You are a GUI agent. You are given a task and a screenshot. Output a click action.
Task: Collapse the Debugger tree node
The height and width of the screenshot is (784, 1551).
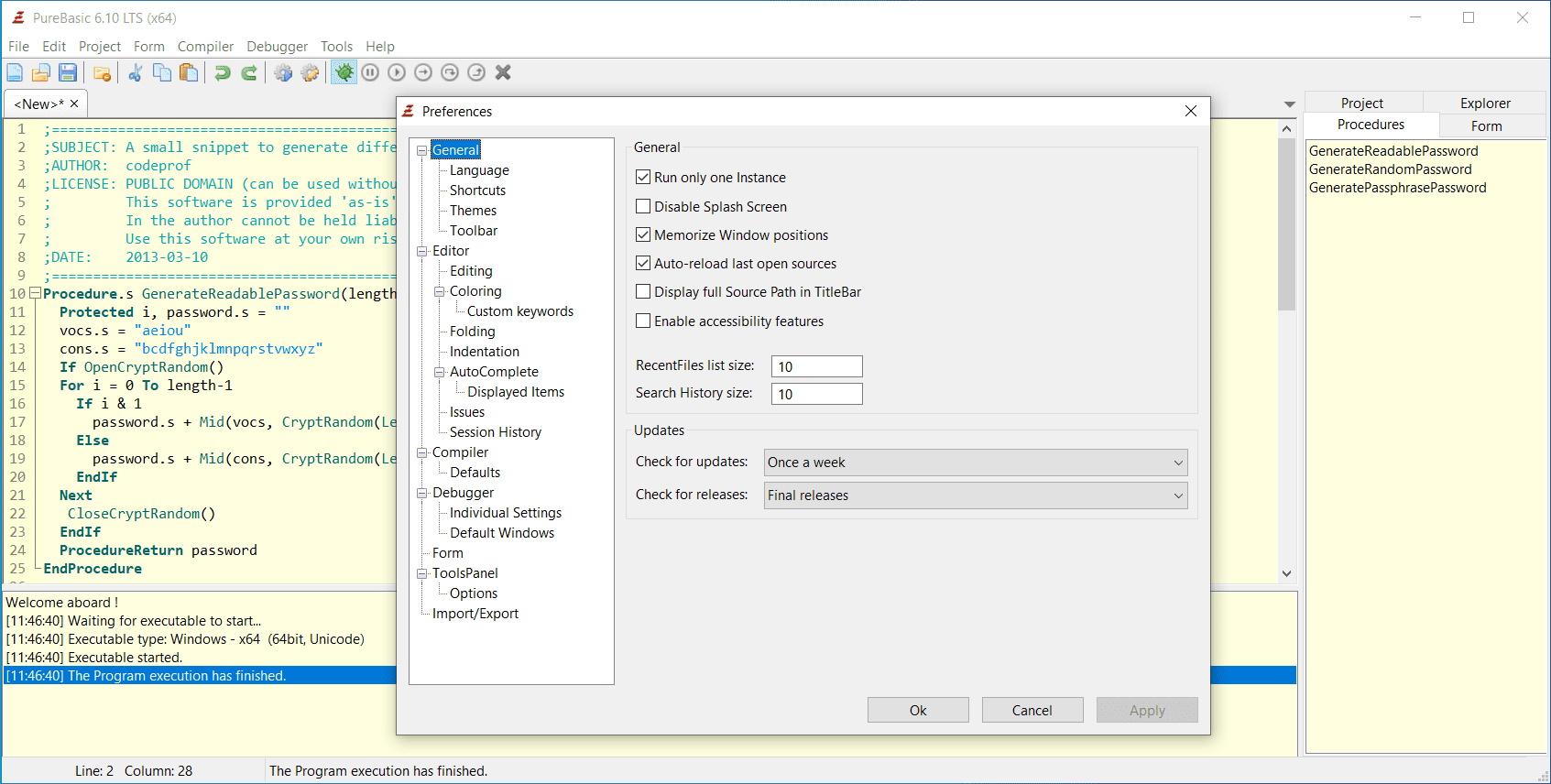point(422,493)
